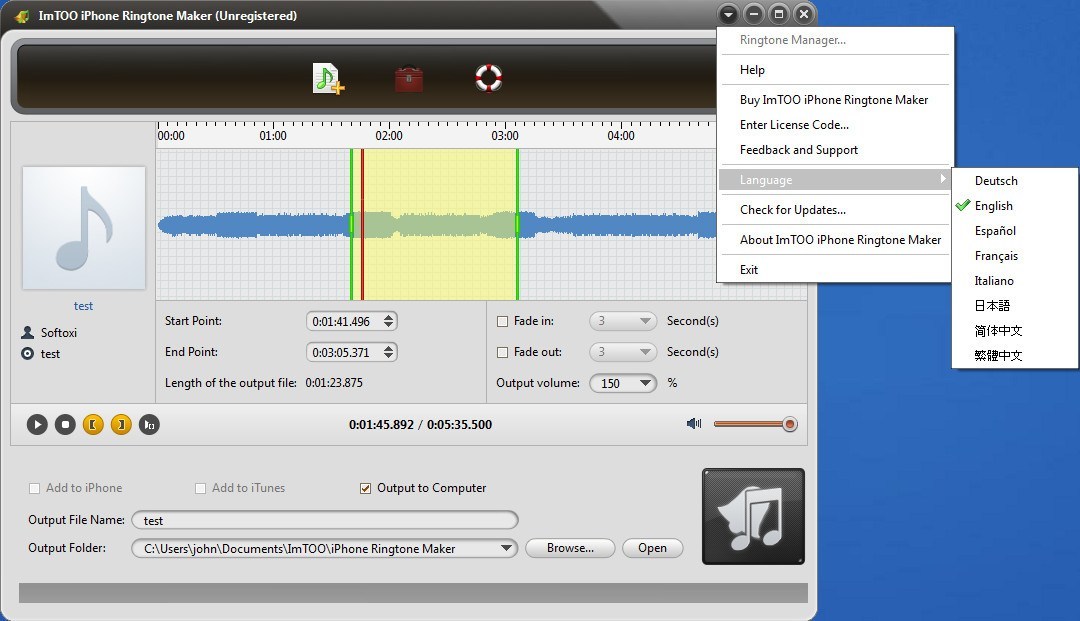
Task: Expand the Output Folder path dropdown
Action: point(507,548)
